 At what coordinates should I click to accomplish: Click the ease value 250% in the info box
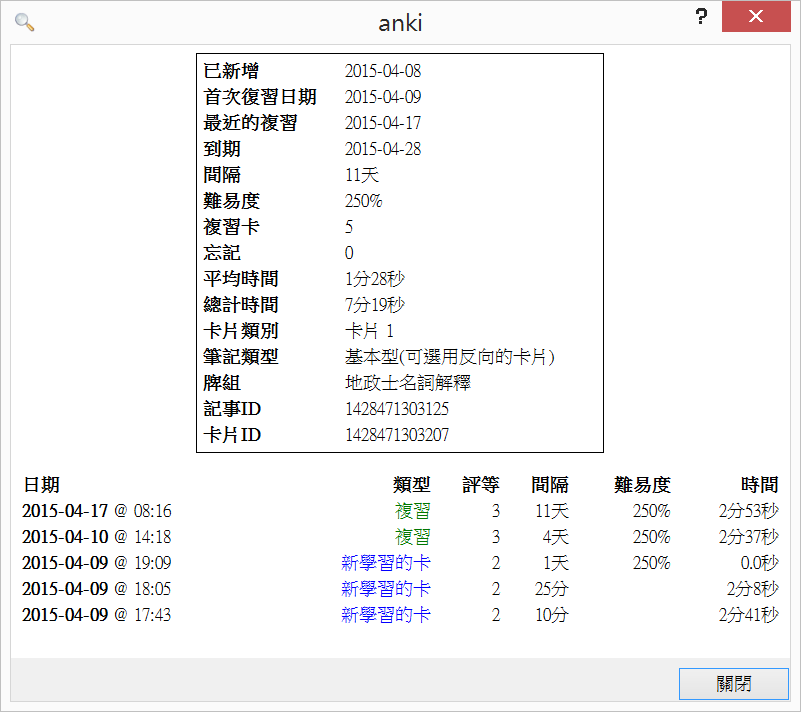pos(363,201)
